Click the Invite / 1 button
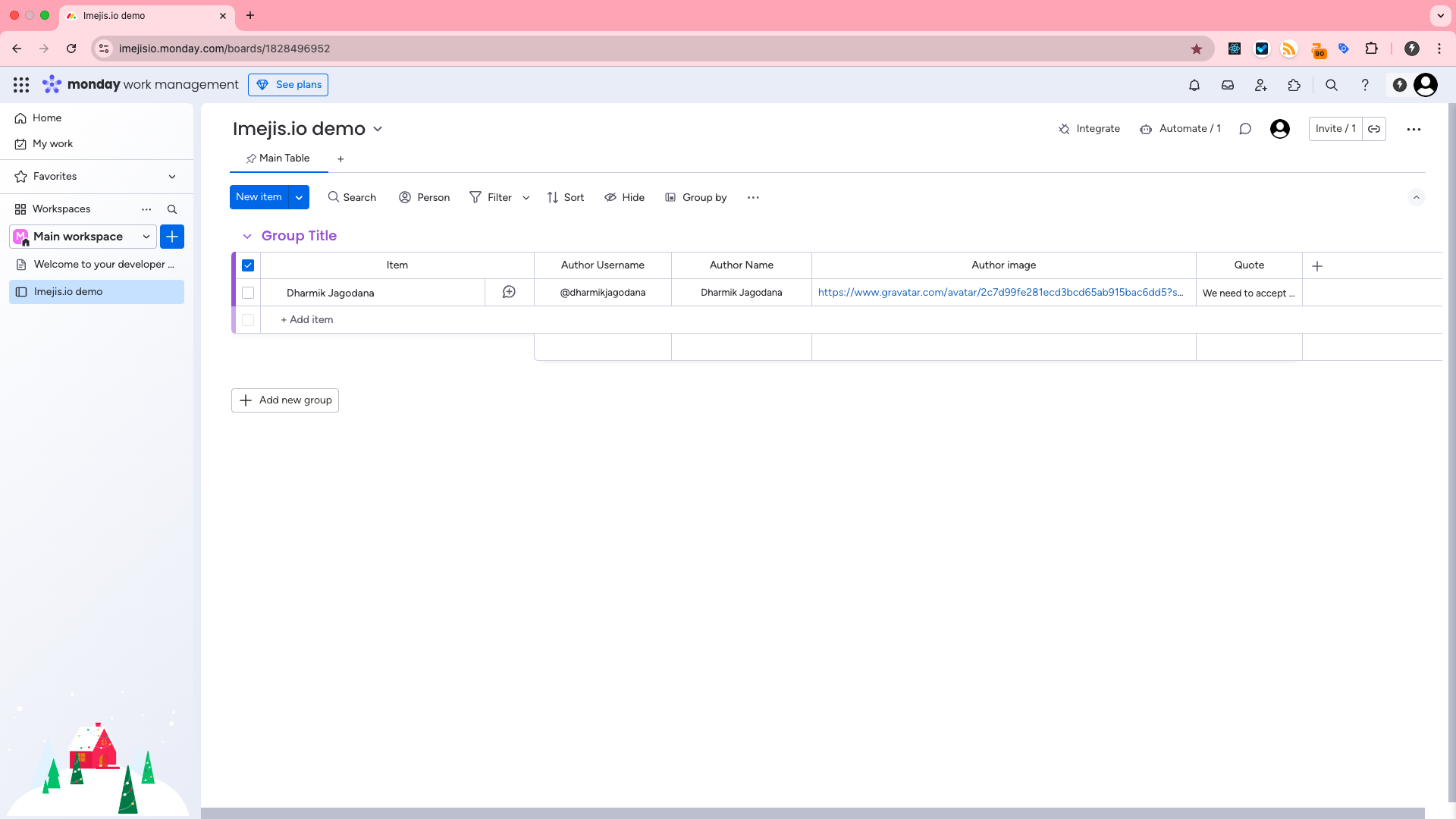The image size is (1456, 819). [x=1335, y=129]
